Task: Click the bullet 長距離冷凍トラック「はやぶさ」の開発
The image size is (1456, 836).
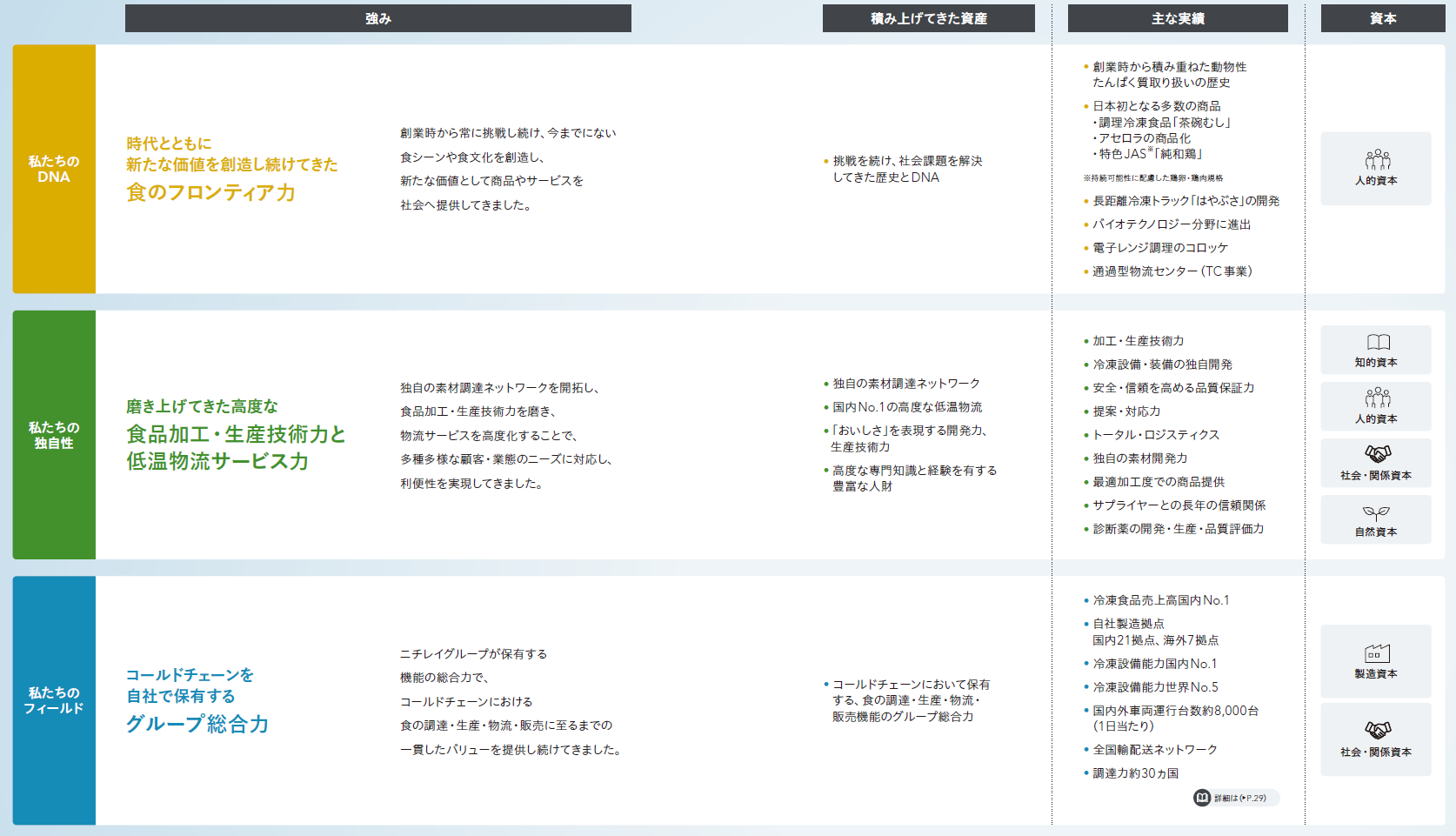Action: tap(1181, 201)
